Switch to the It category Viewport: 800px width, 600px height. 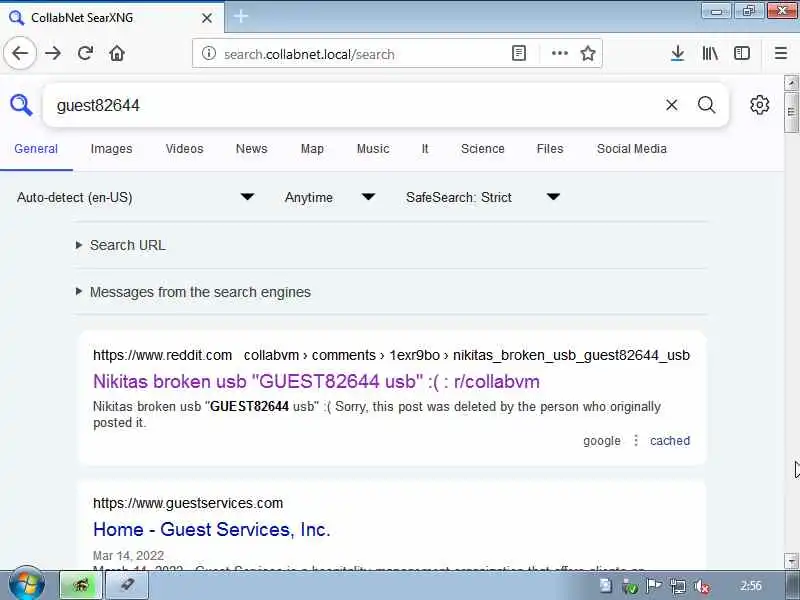click(x=425, y=148)
